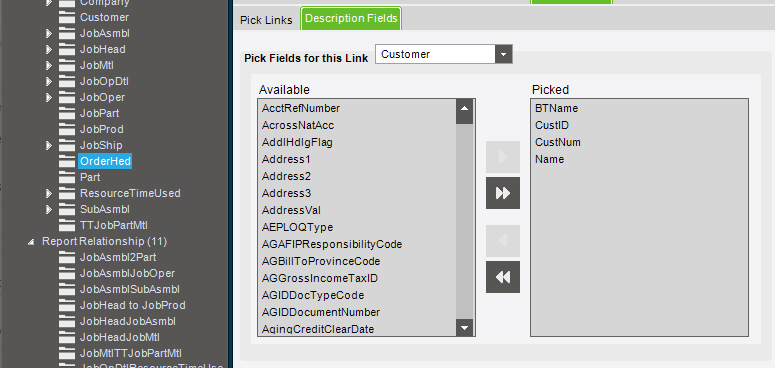Click the JobHeadJobMtl relationship folder icon
This screenshot has height=368, width=775.
pos(66,337)
